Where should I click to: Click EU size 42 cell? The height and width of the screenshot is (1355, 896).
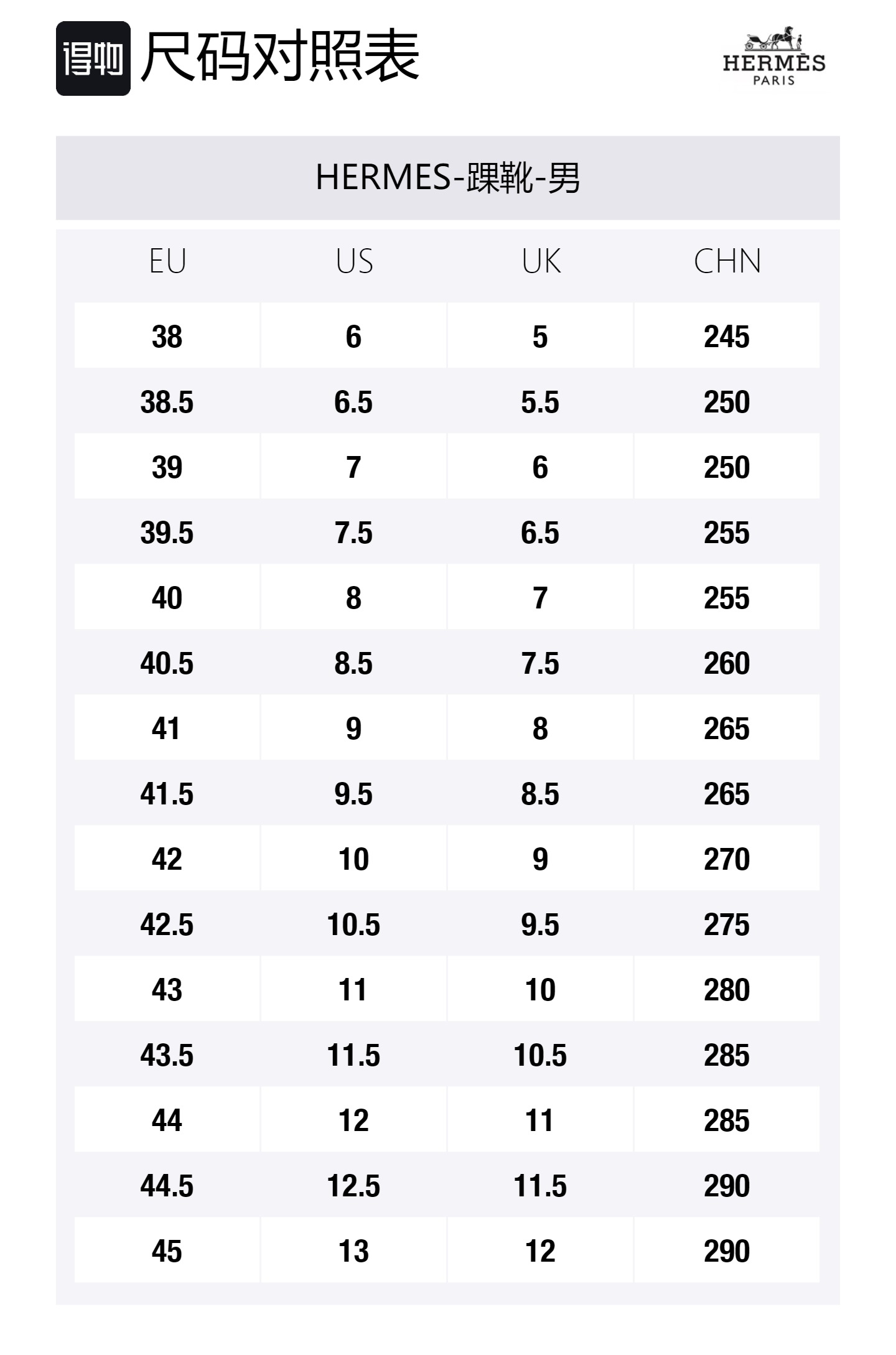[167, 859]
